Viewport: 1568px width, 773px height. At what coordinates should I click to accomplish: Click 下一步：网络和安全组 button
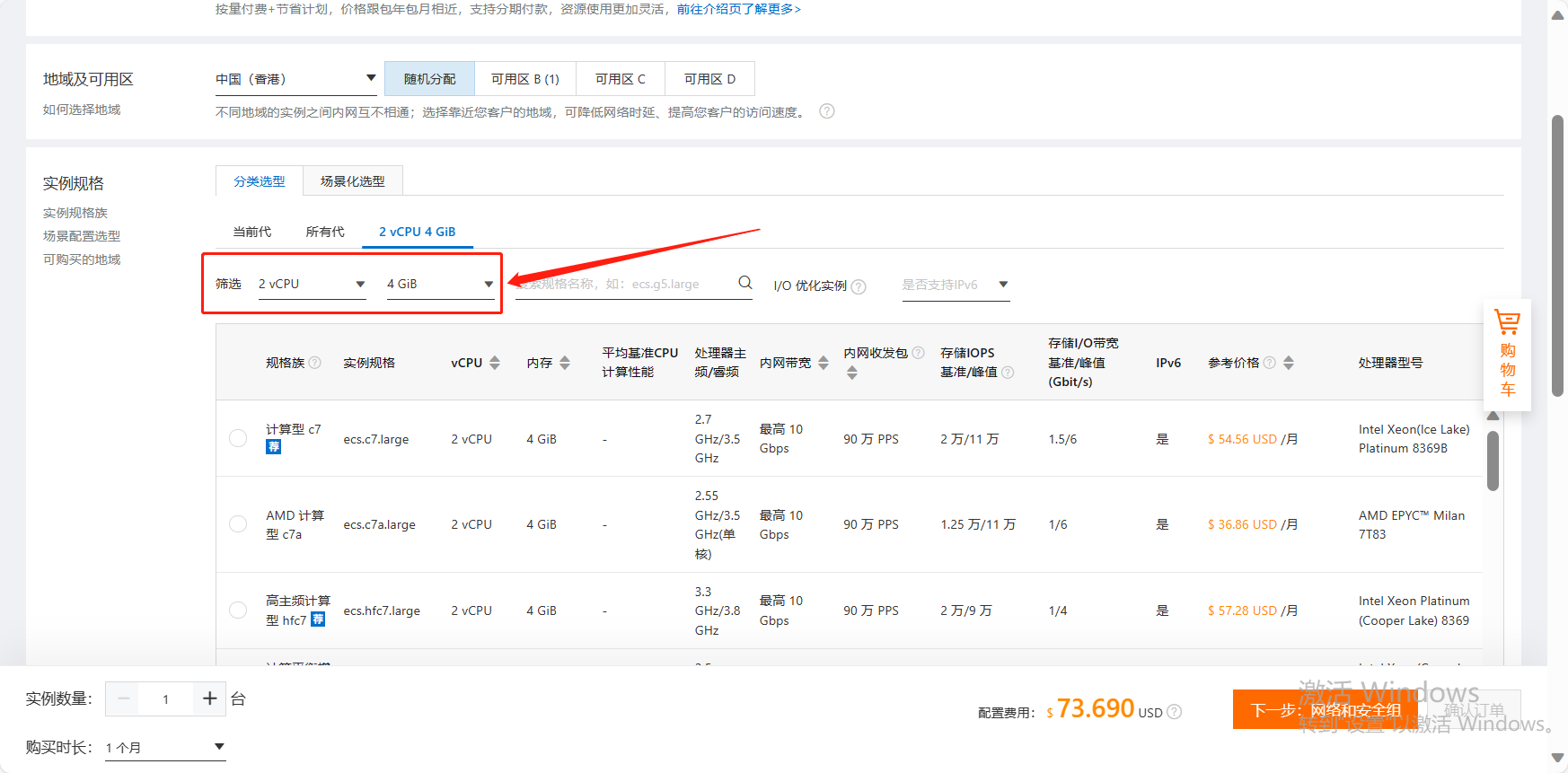point(1326,709)
